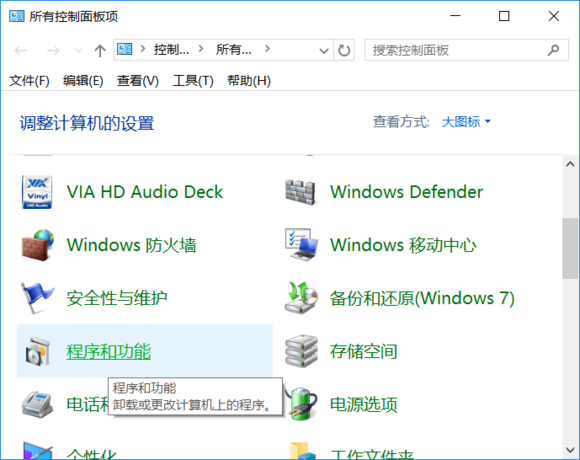Go up one folder level arrow
Image resolution: width=580 pixels, height=460 pixels.
coord(100,51)
